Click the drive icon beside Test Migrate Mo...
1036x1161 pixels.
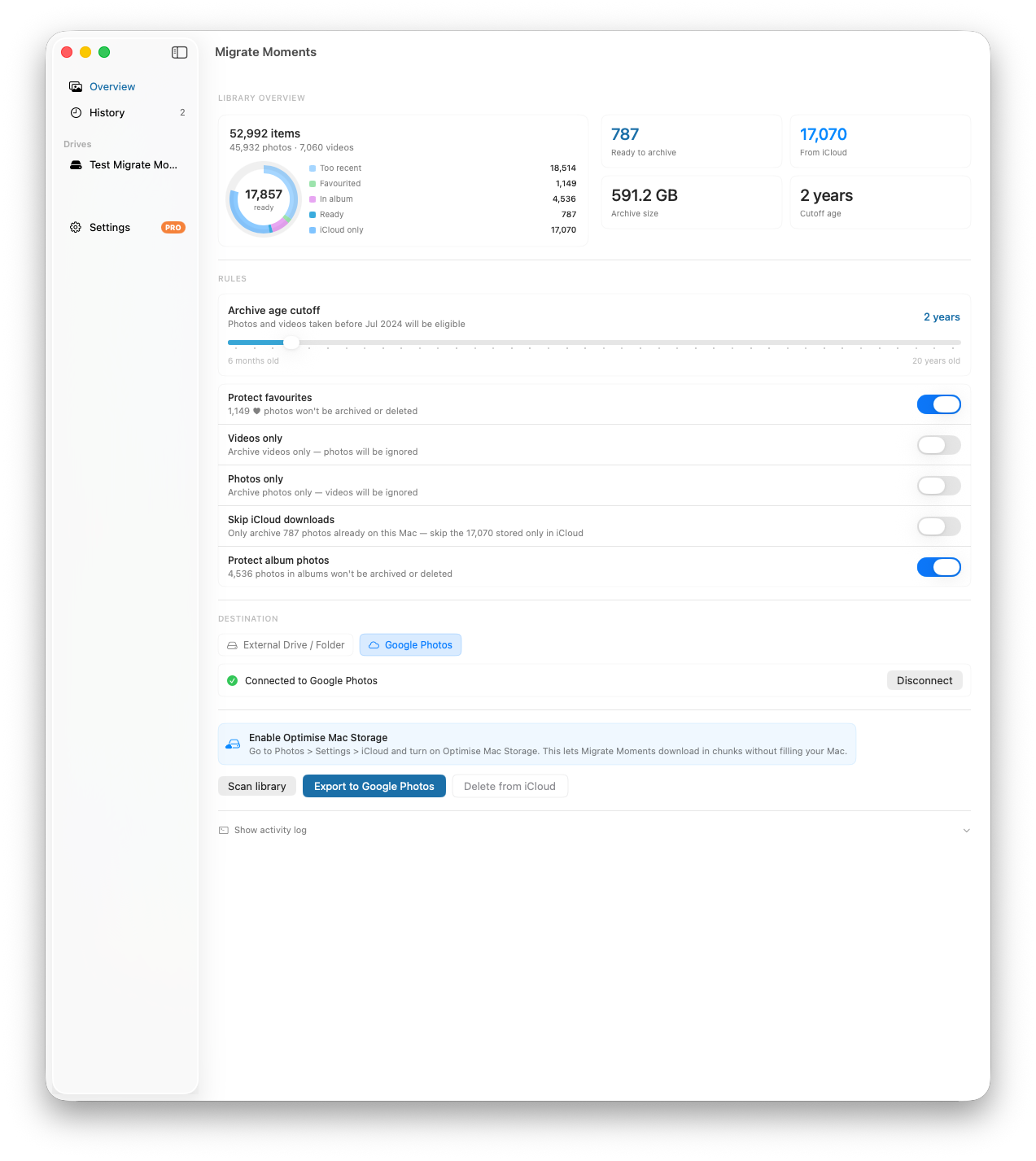(76, 164)
